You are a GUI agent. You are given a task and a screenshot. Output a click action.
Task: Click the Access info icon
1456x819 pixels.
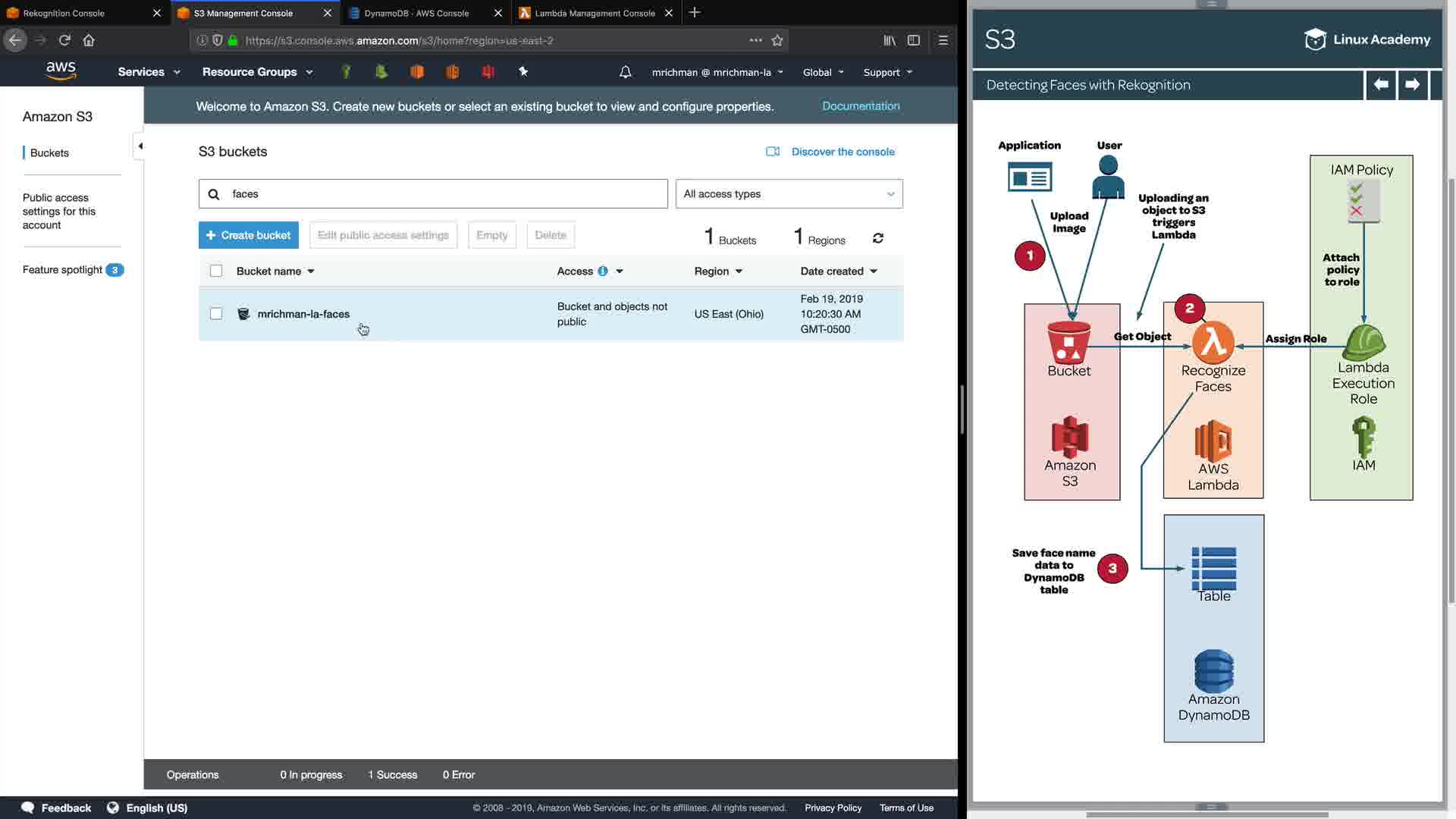point(603,271)
